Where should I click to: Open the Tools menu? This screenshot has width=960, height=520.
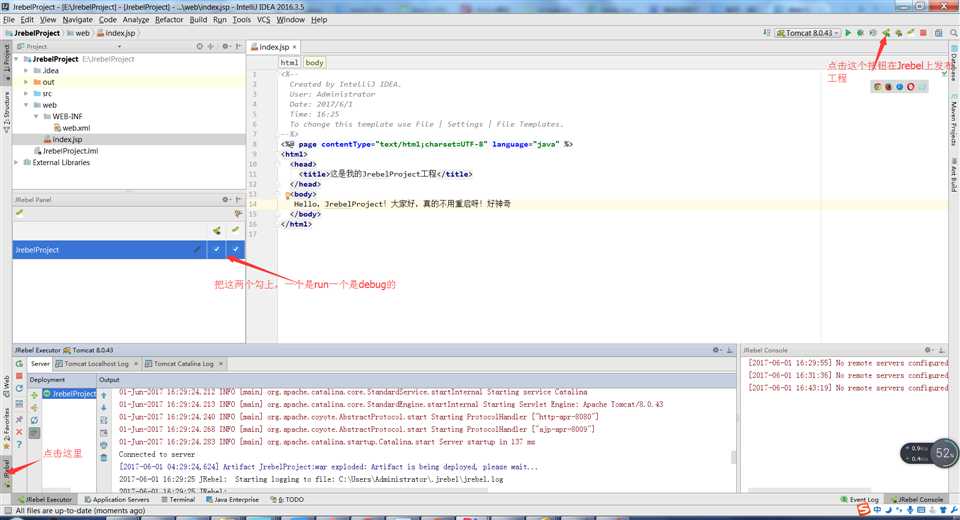[241, 20]
